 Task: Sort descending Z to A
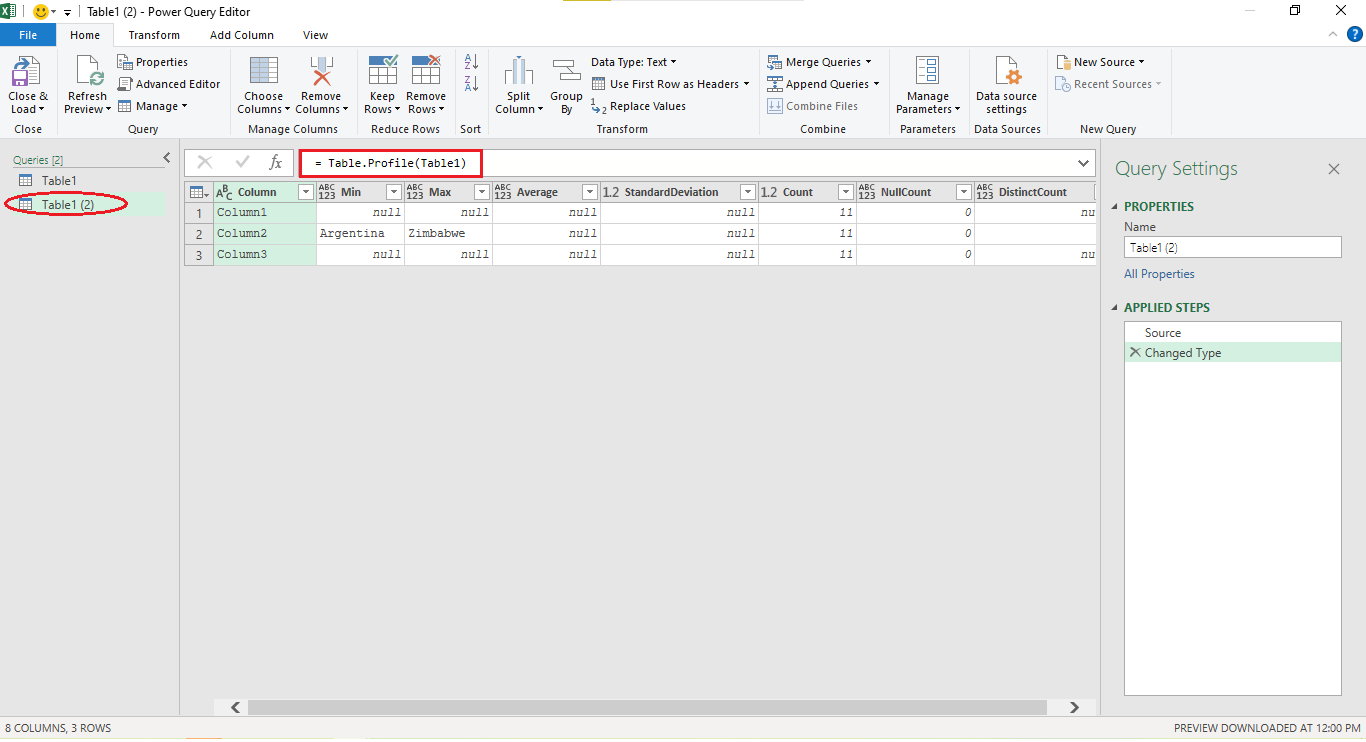tap(471, 84)
